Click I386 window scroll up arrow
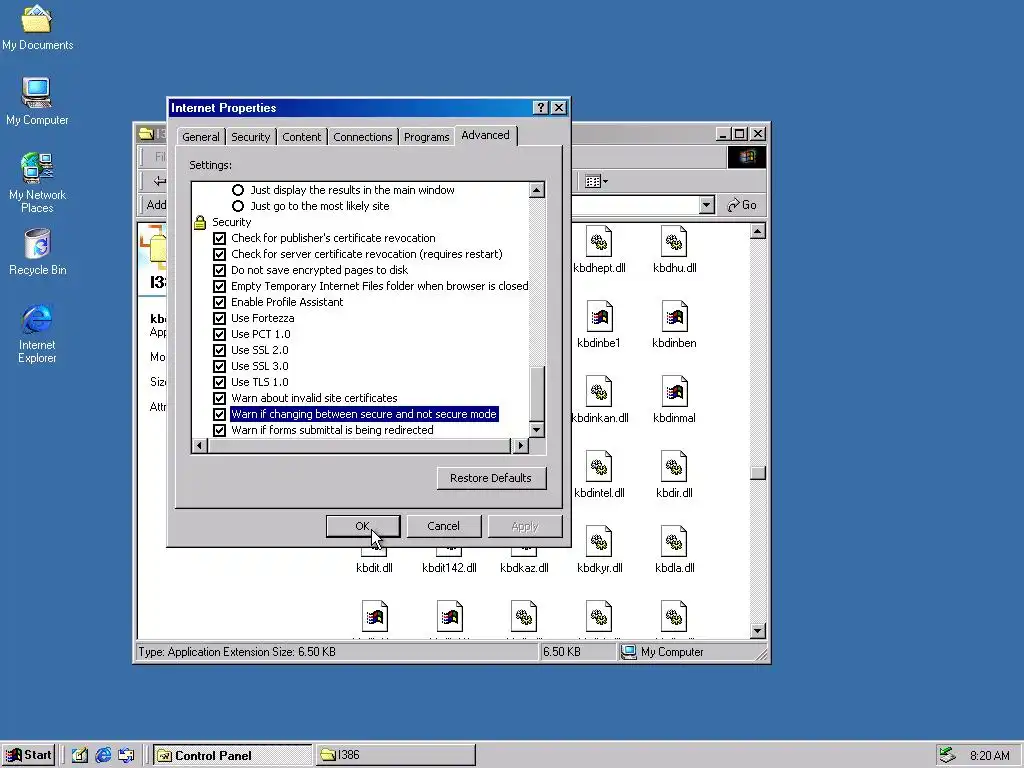This screenshot has height=768, width=1024. tap(758, 231)
